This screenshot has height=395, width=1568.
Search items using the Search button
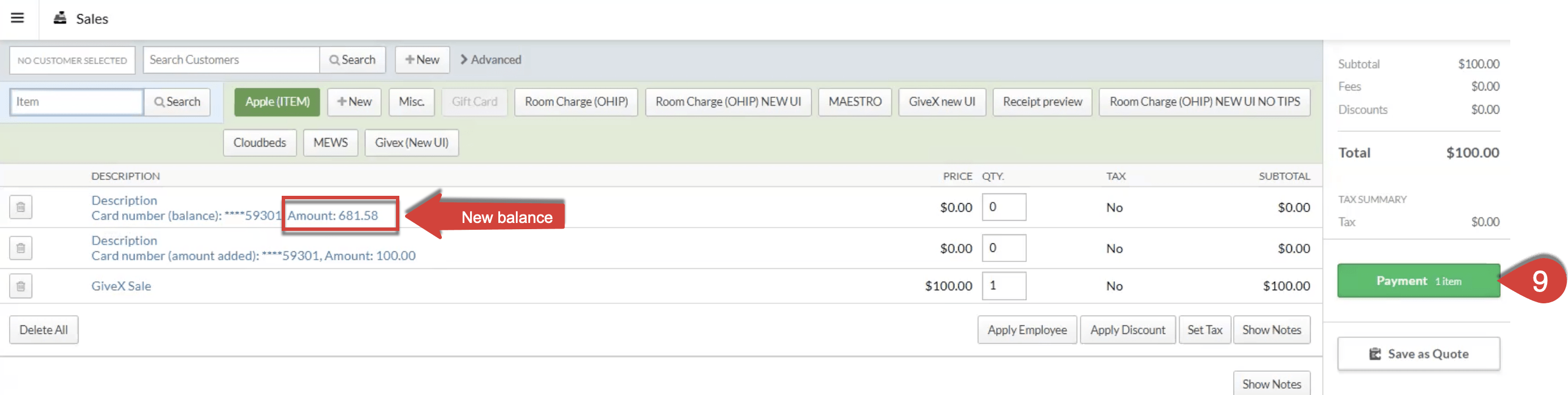(x=177, y=102)
